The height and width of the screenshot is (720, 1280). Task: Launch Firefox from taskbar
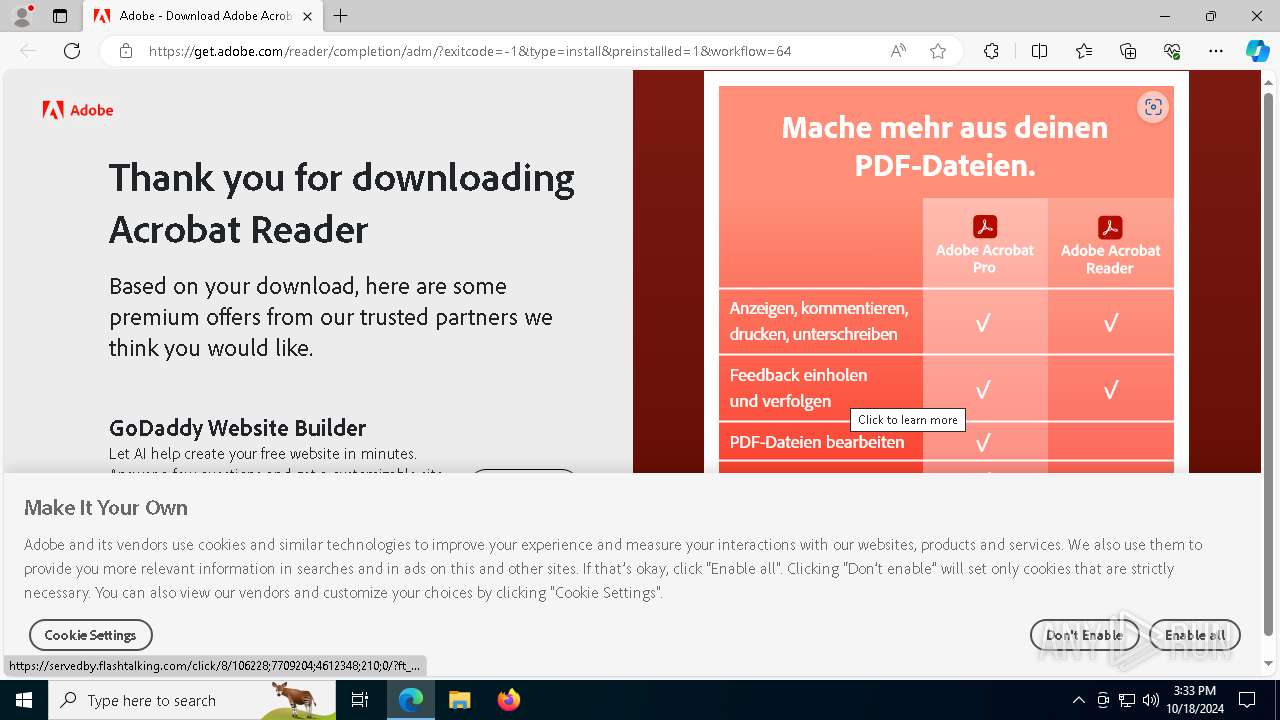coord(508,700)
